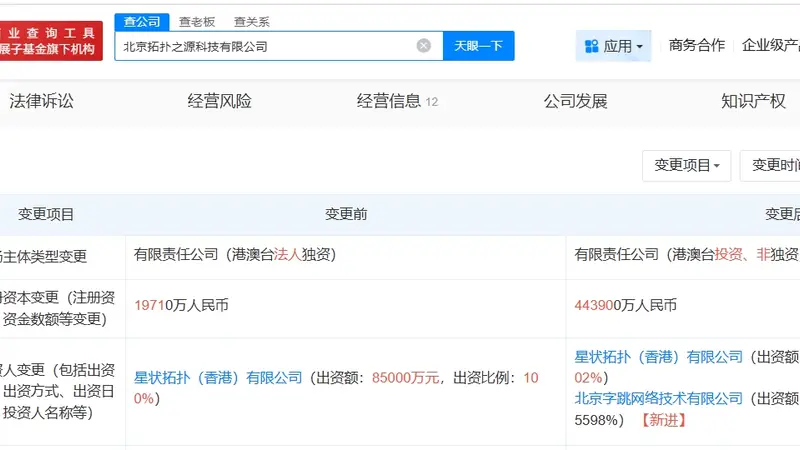Open 星状拓扑(香港)有限公司 link in 变更前 column
Image resolution: width=800 pixels, height=450 pixels.
[218, 378]
